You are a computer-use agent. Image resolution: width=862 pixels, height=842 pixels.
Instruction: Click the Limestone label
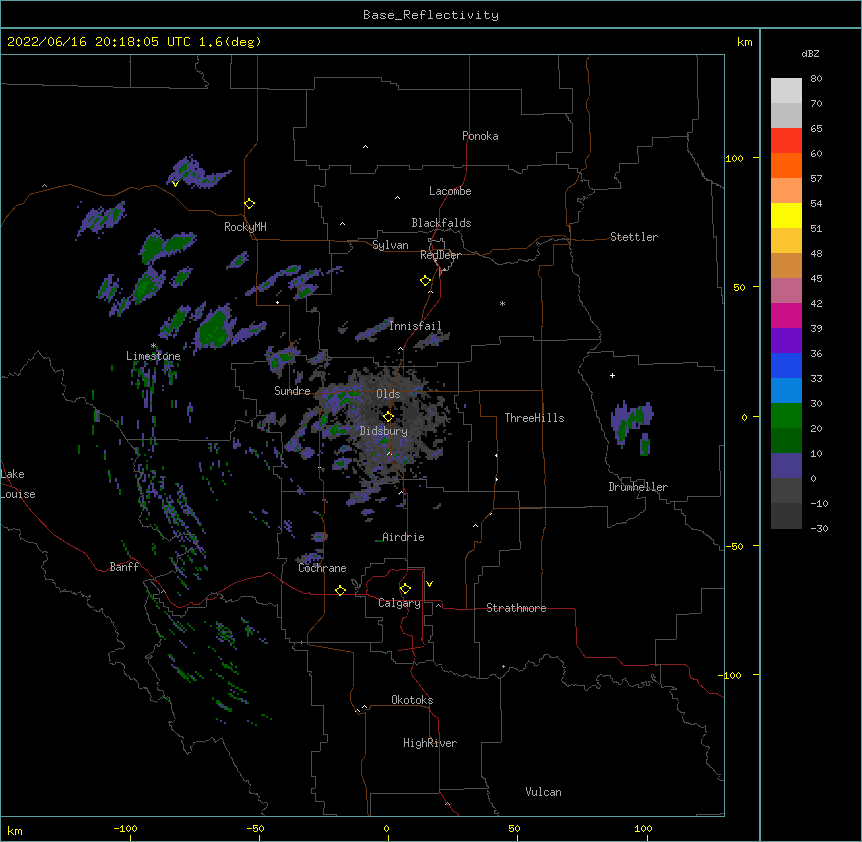coord(153,356)
